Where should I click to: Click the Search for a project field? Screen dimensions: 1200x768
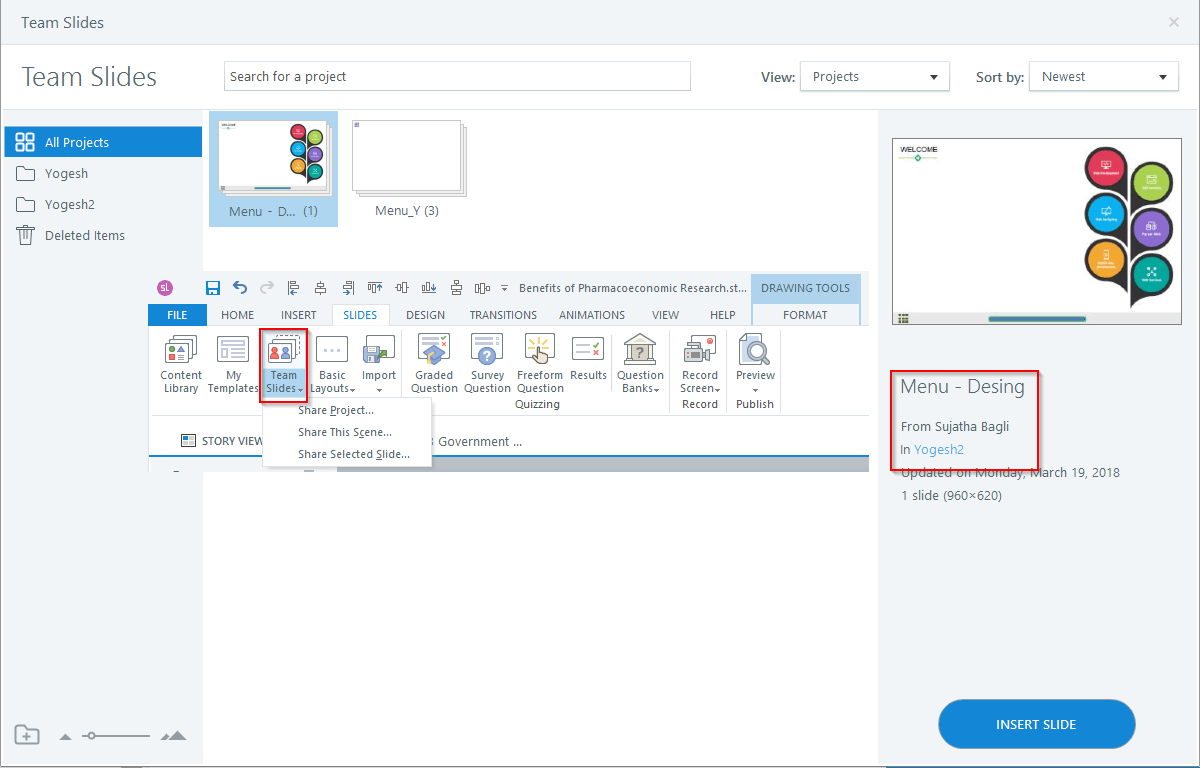457,76
